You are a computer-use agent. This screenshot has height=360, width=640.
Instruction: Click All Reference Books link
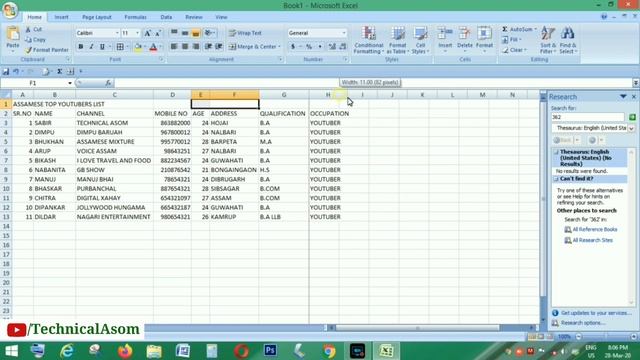[595, 229]
